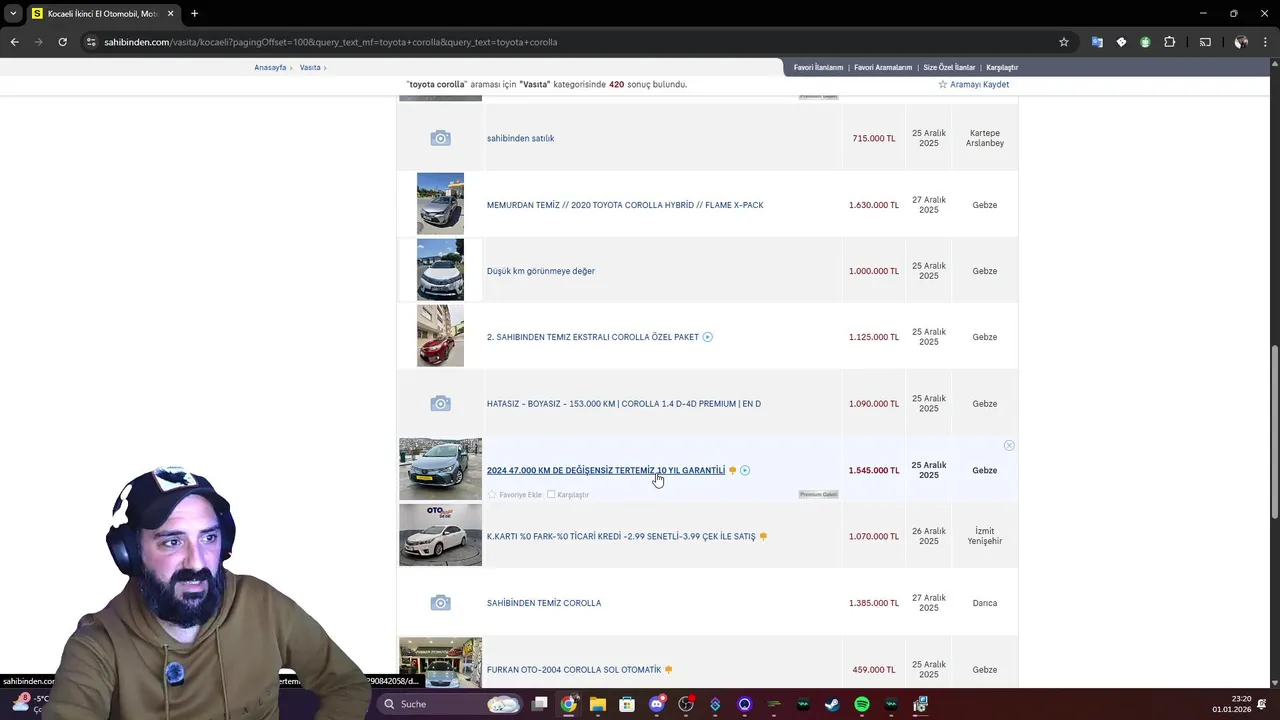Open the MEMURDAN TEMİZ 2020 Corolla Hybrid listing

pos(625,205)
